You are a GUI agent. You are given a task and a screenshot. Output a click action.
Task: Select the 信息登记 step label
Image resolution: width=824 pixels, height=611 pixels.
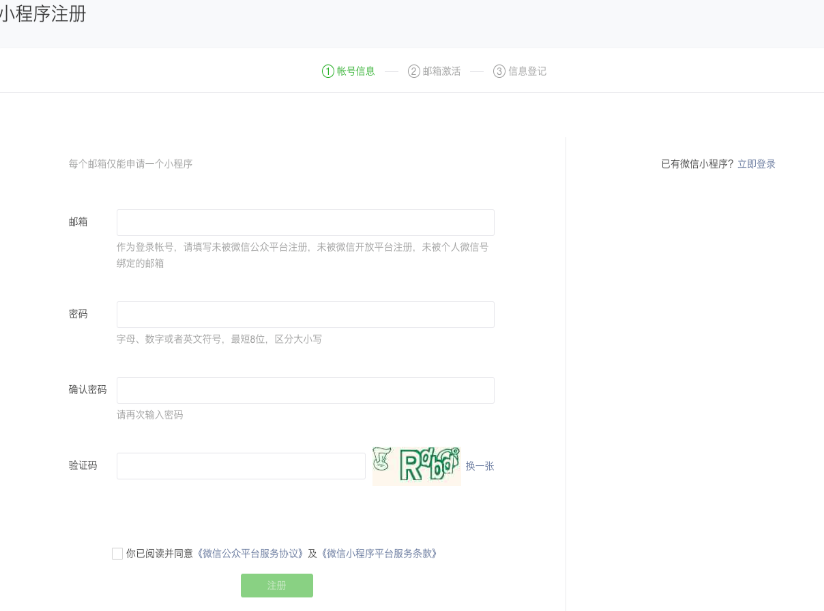[528, 71]
